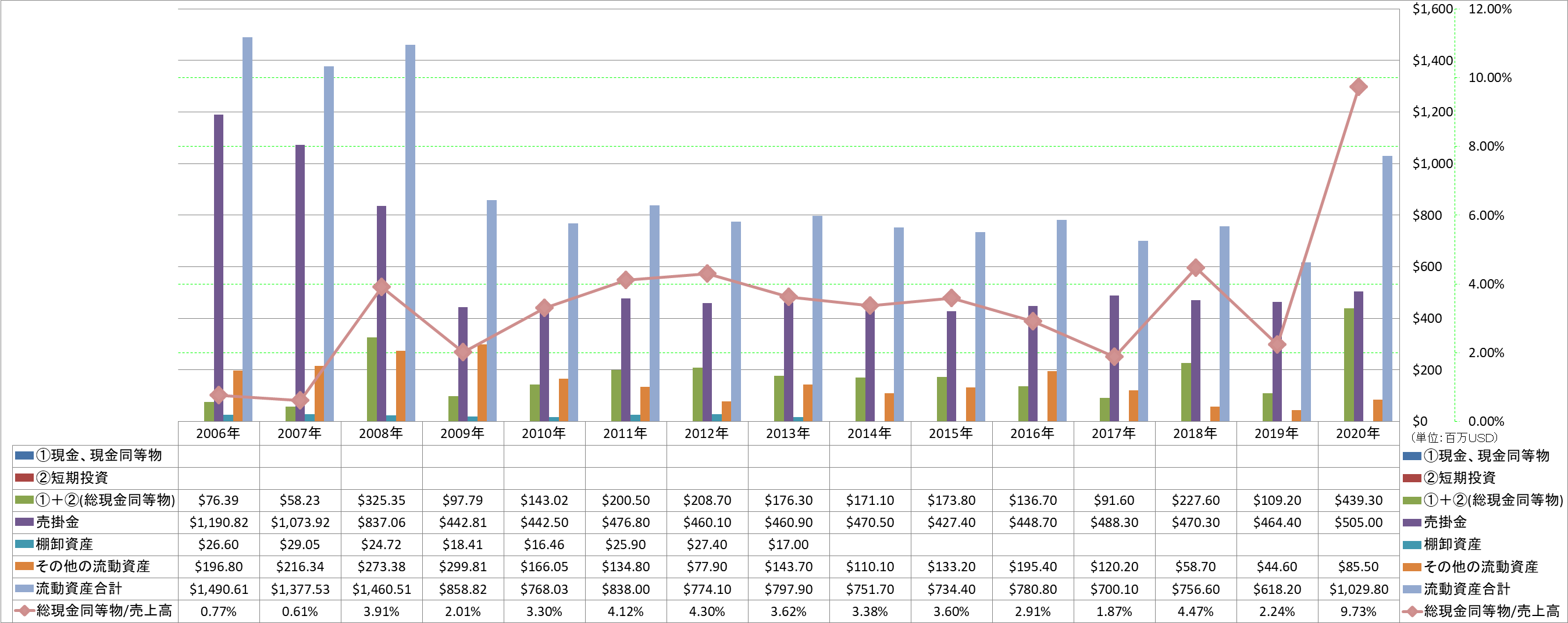Select the 0.61% ratio cell for 2007年
The width and height of the screenshot is (1568, 623).
300,611
